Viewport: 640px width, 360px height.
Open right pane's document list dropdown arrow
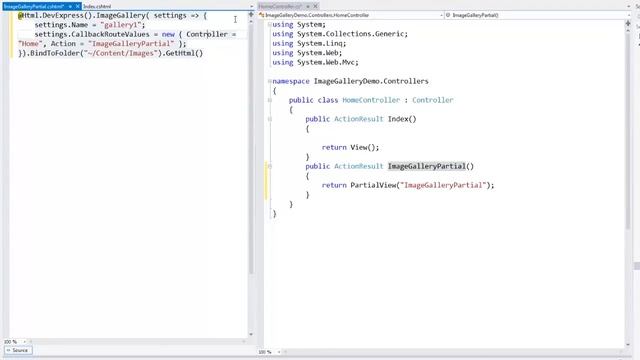[x=629, y=7]
